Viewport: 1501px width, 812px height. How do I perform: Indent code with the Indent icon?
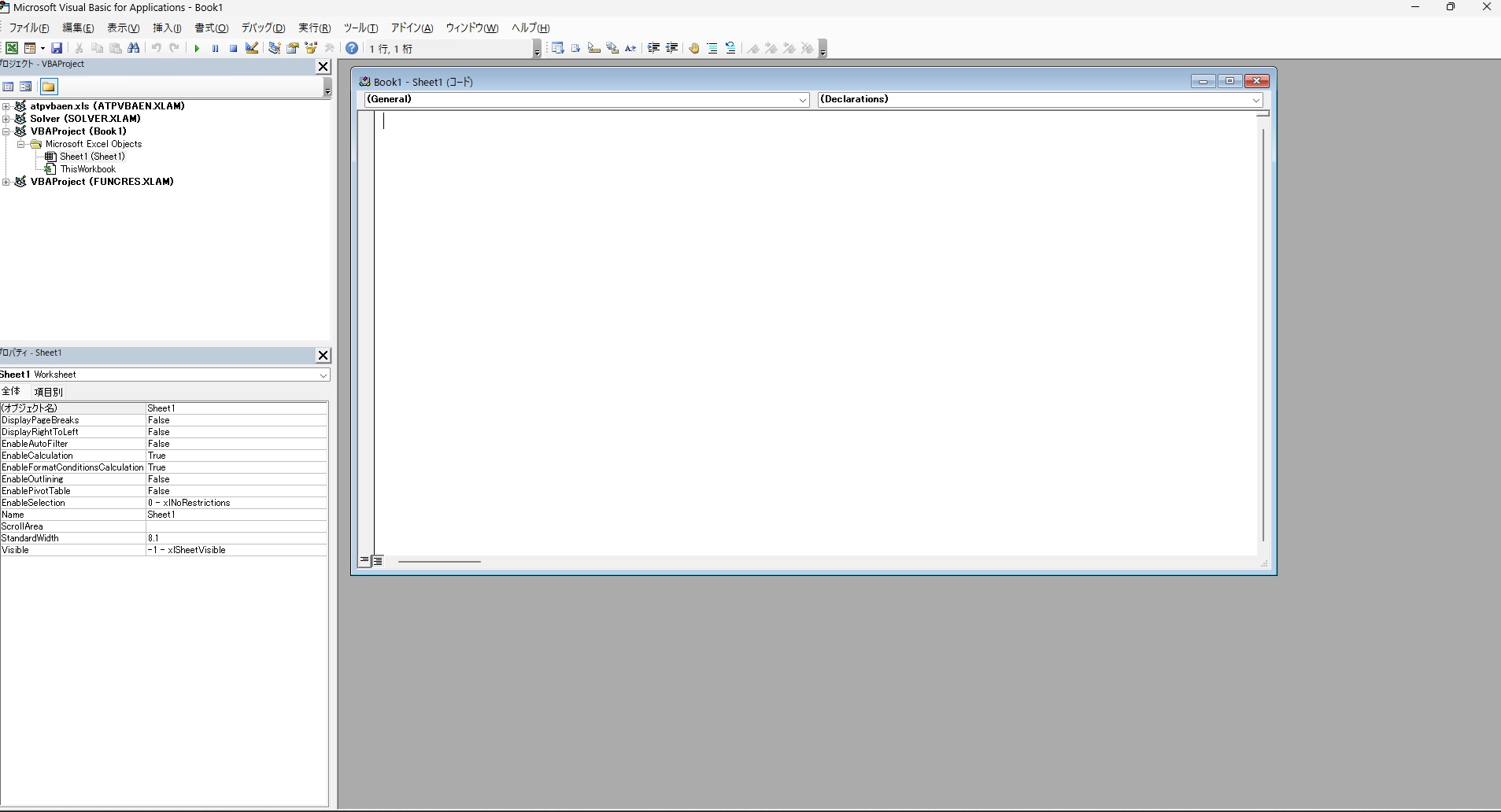pos(653,48)
